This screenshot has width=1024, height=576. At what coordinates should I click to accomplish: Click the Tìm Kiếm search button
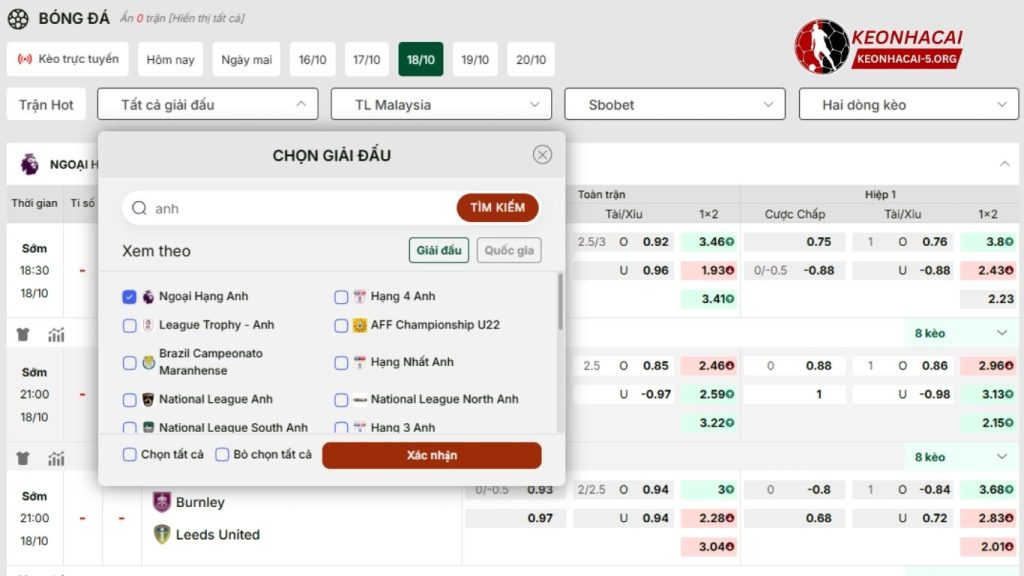[x=497, y=208]
